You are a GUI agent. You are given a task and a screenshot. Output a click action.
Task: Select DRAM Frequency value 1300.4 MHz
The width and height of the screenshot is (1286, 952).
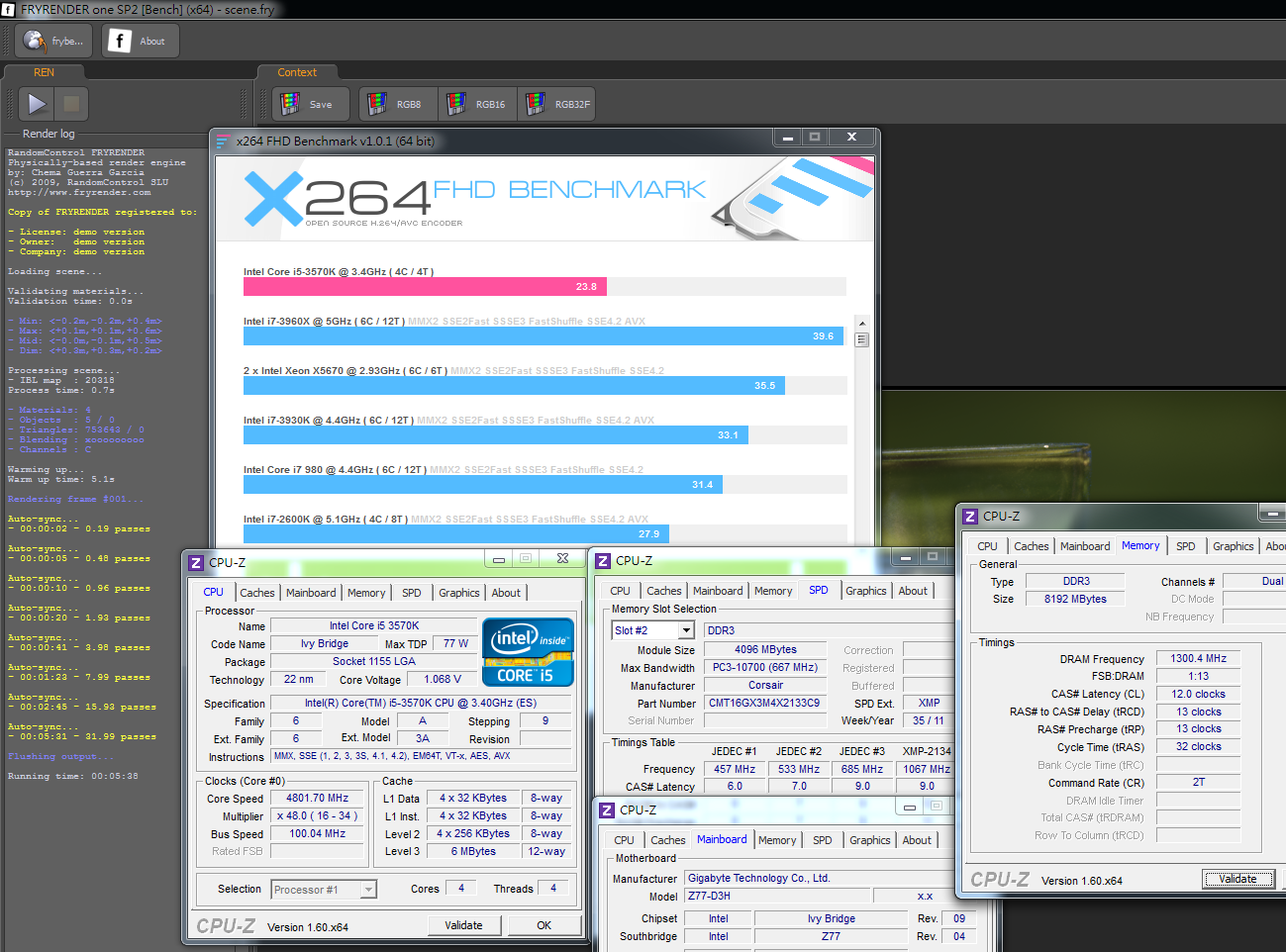(1198, 658)
